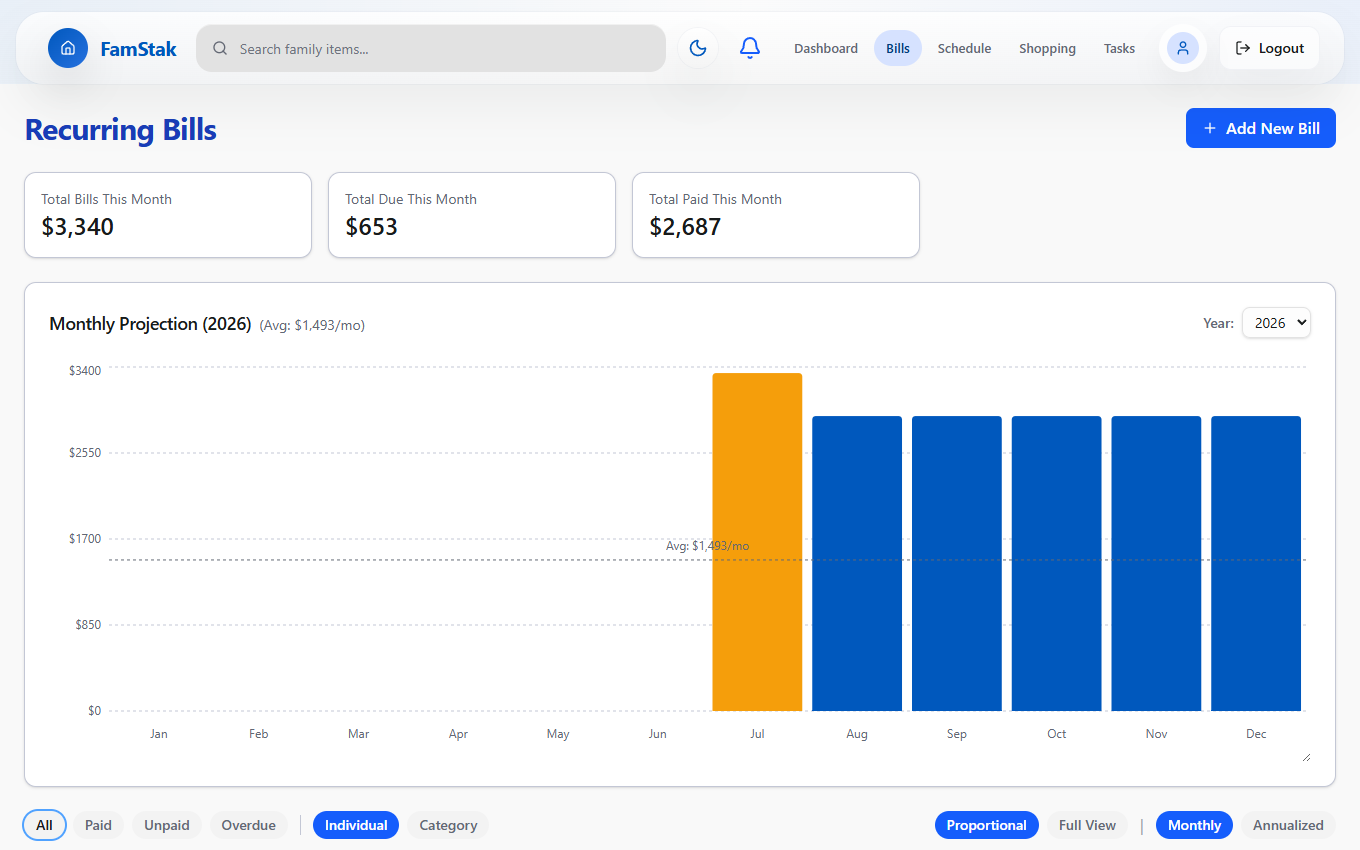Select the All filter chip

click(44, 825)
